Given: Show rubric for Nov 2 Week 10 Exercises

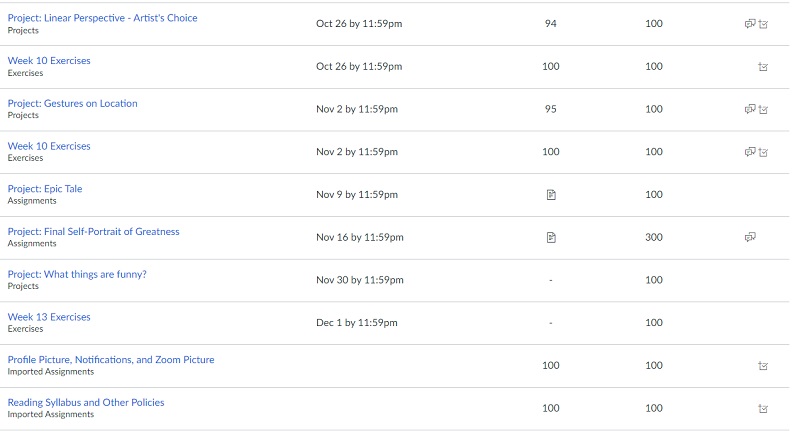Looking at the screenshot, I should point(763,153).
